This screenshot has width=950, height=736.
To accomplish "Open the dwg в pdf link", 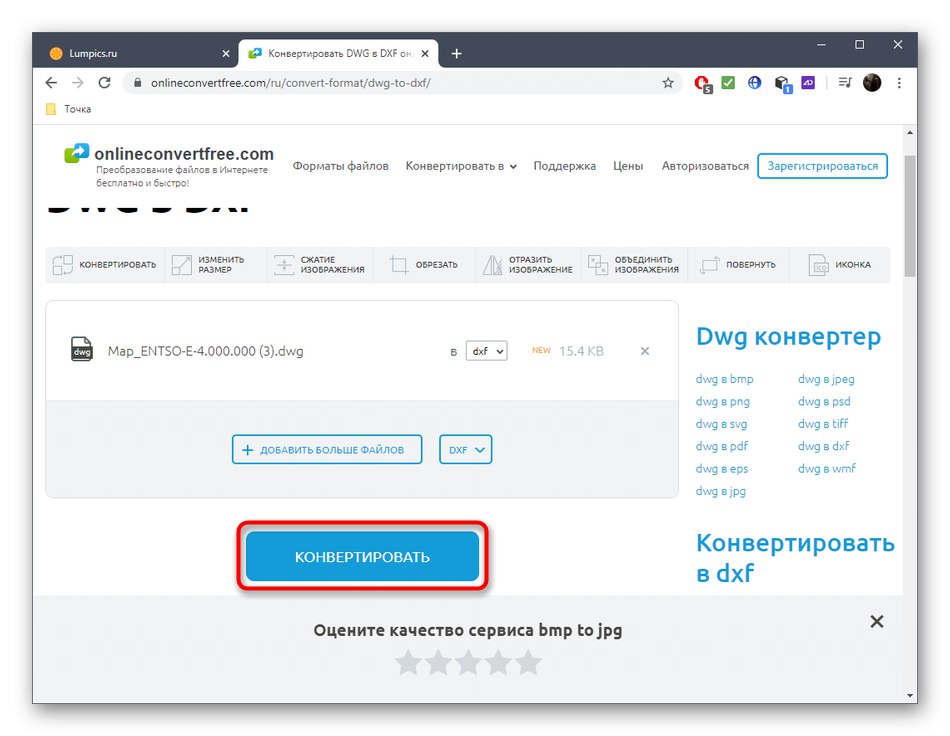I will click(722, 446).
